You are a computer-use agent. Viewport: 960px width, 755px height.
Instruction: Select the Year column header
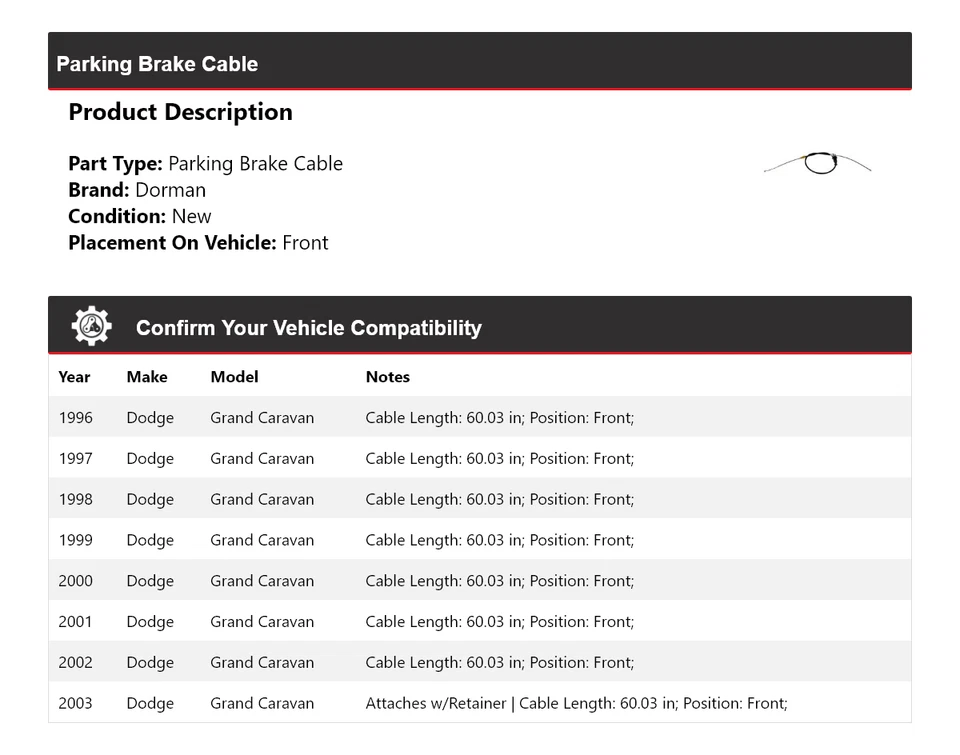[x=74, y=377]
